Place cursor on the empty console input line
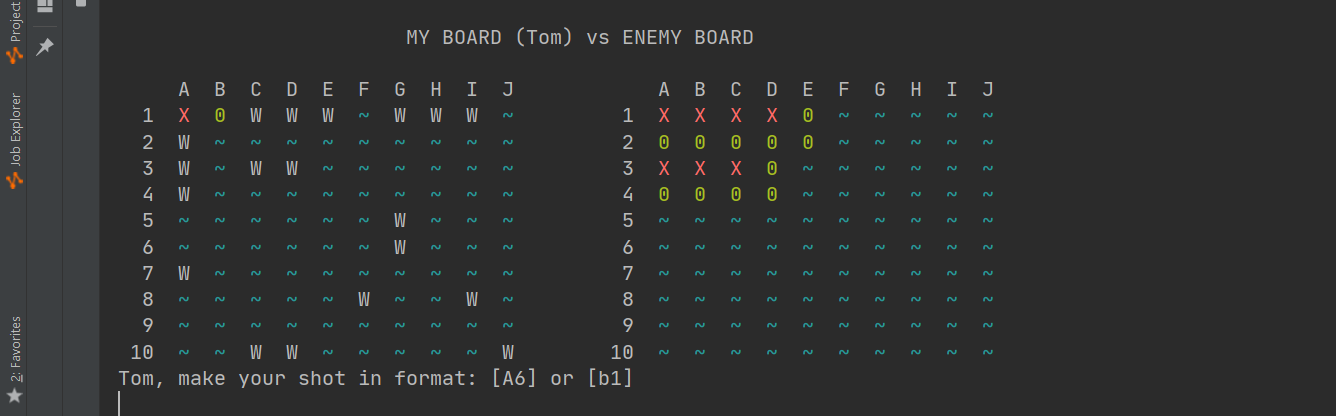Image resolution: width=1336 pixels, height=416 pixels. (x=716, y=404)
